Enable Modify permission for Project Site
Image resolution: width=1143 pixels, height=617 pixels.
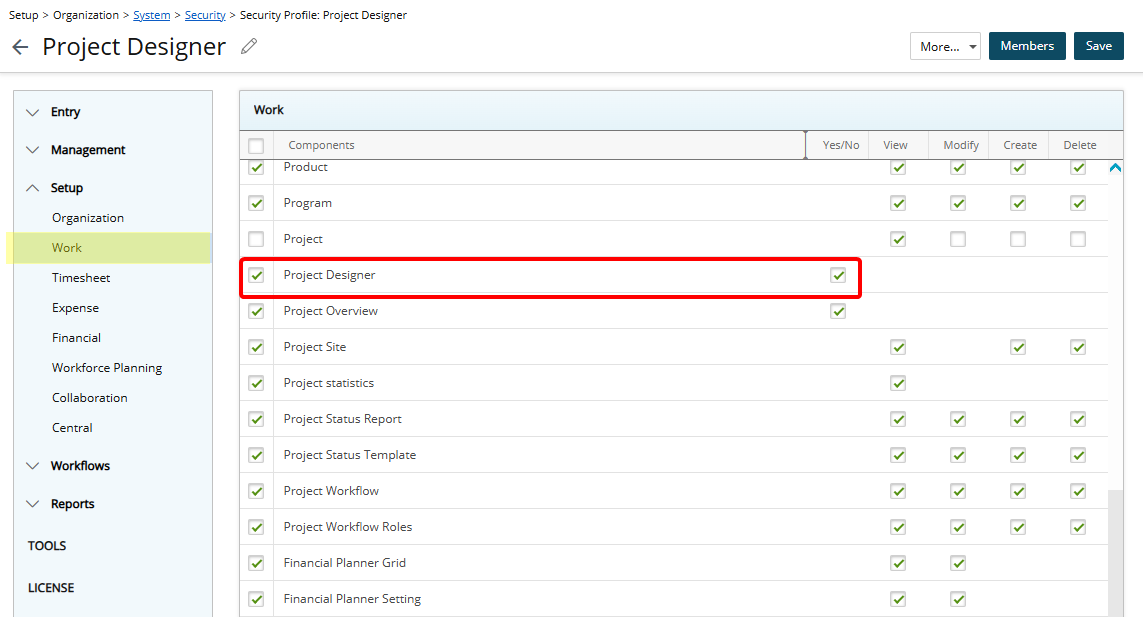[x=958, y=346]
